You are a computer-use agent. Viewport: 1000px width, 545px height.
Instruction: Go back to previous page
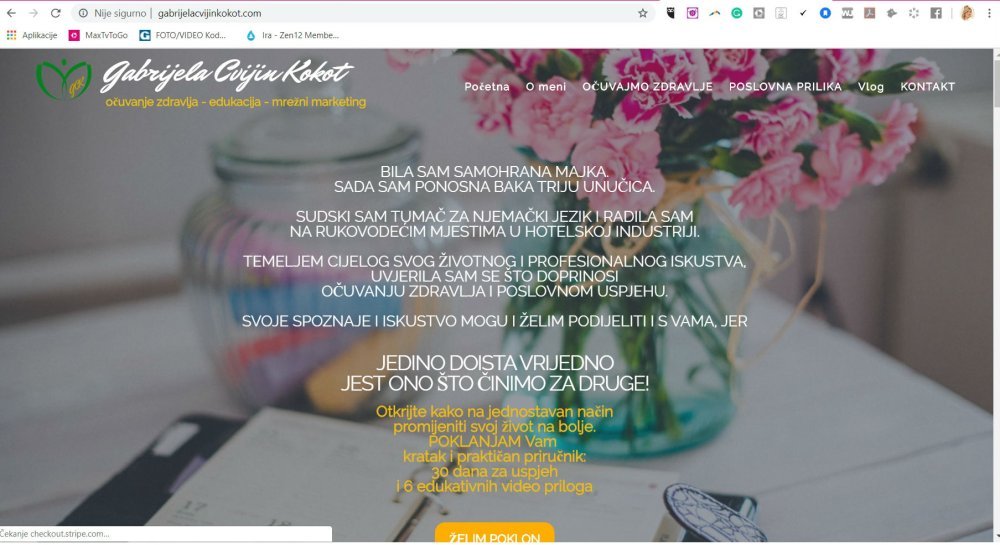click(11, 13)
